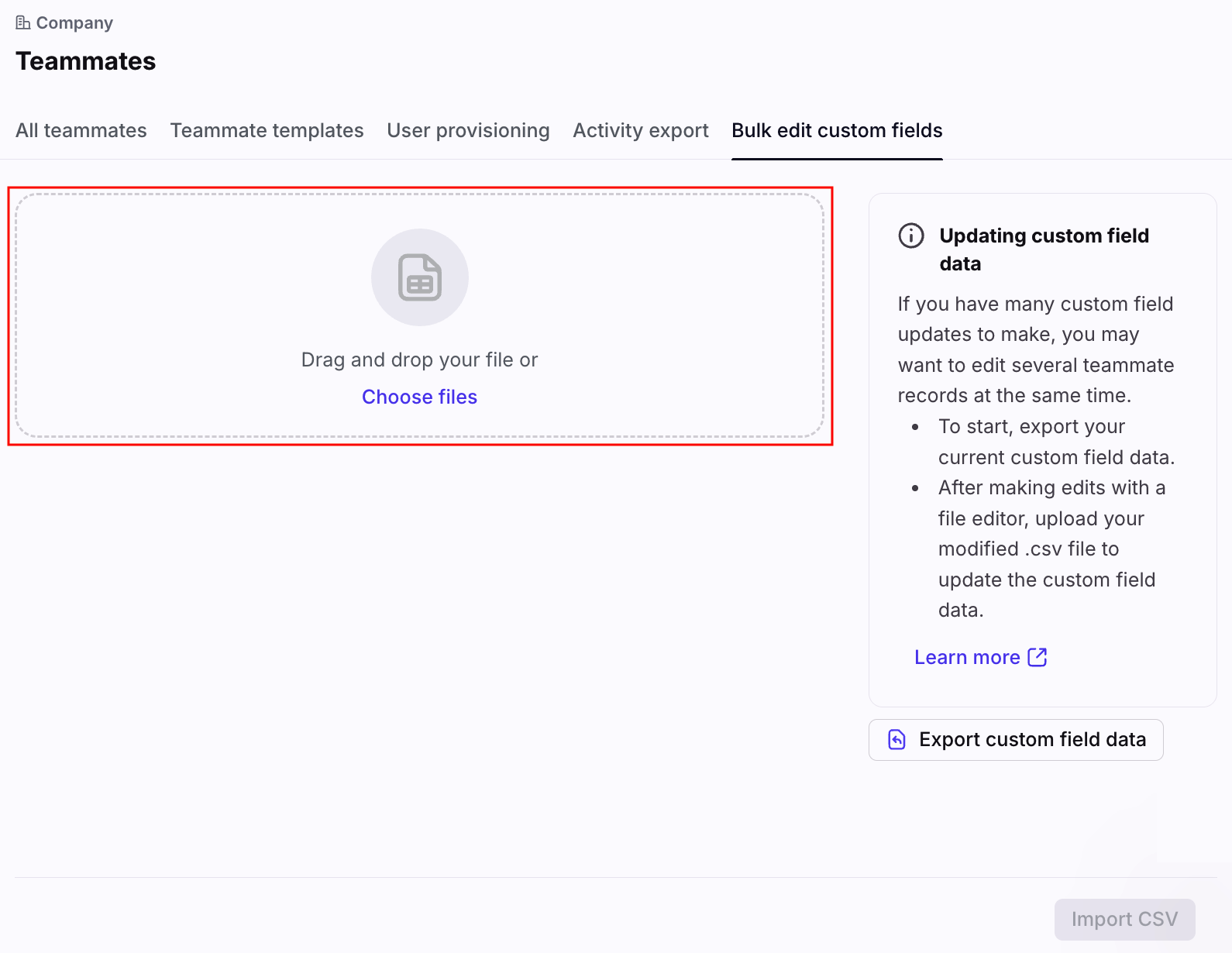Click the Choose files link

point(419,397)
